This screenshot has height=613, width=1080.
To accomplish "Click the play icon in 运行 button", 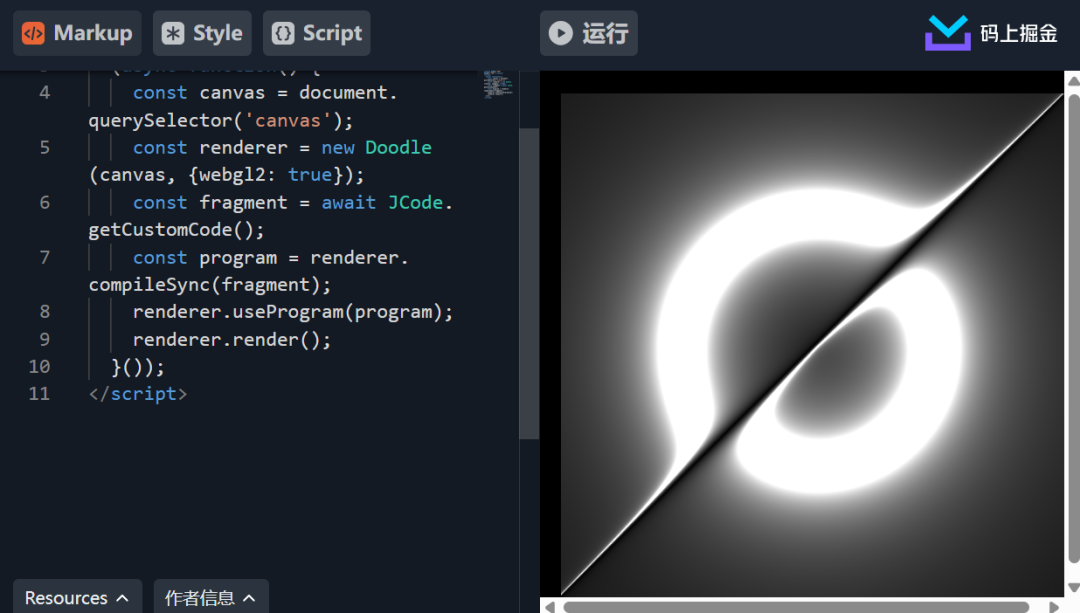I will pyautogui.click(x=561, y=33).
